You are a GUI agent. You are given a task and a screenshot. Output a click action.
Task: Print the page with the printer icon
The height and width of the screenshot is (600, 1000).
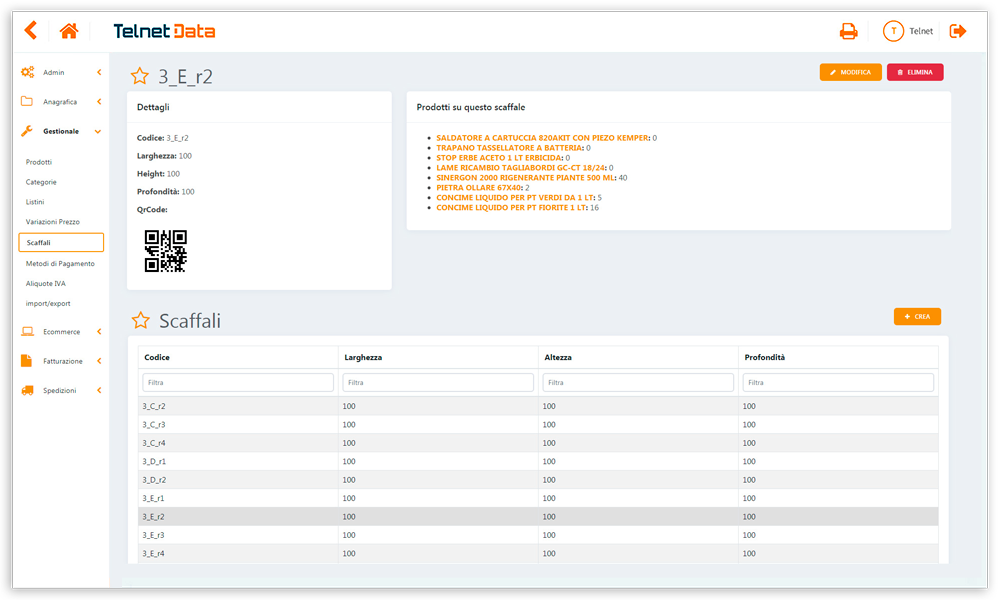tap(848, 31)
